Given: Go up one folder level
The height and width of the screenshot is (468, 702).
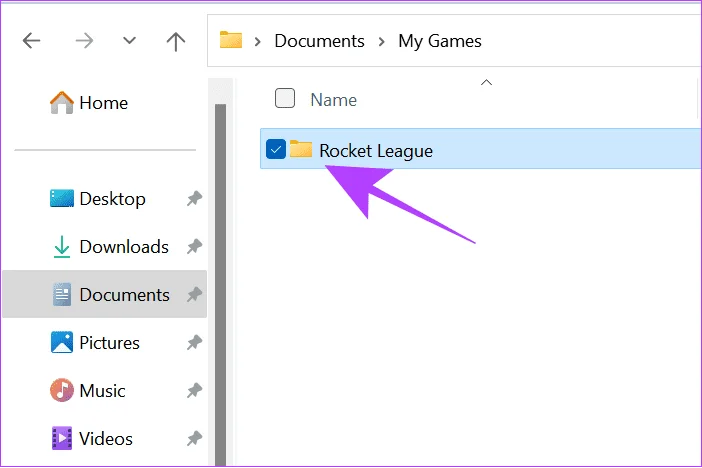Looking at the screenshot, I should tap(176, 41).
